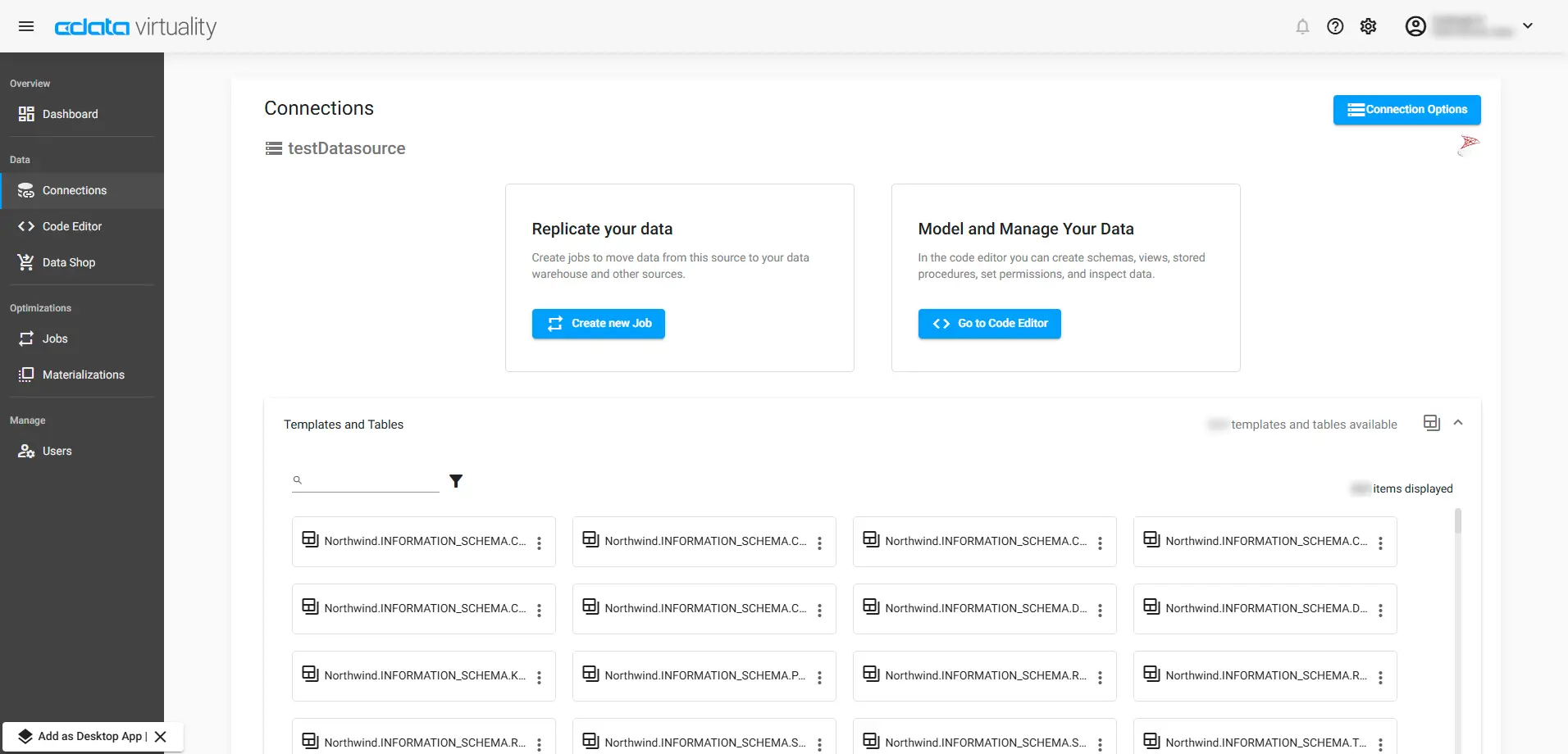Collapse the Templates and Tables section
This screenshot has height=754, width=1568.
coord(1458,423)
